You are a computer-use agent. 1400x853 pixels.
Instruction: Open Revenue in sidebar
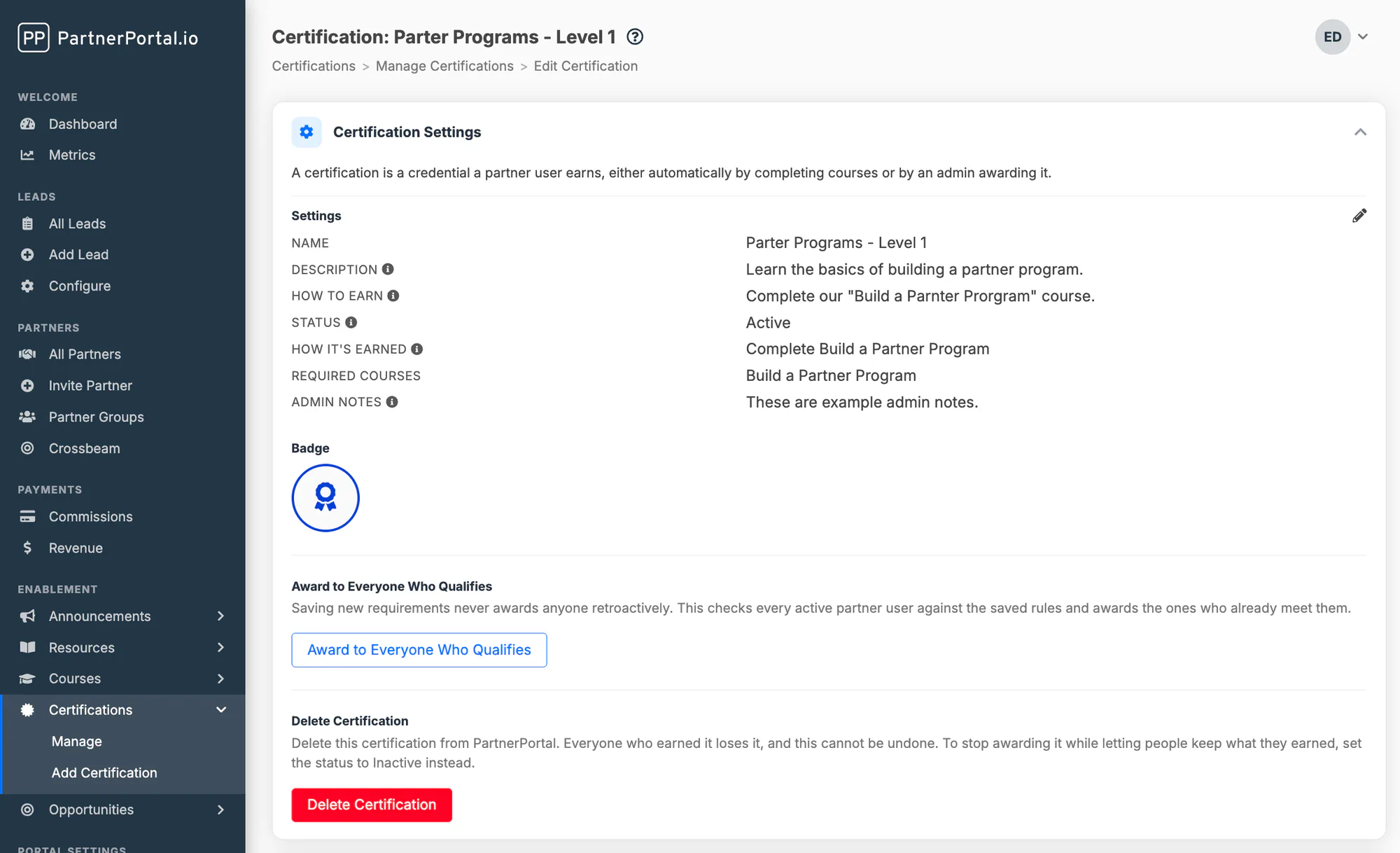tap(76, 548)
